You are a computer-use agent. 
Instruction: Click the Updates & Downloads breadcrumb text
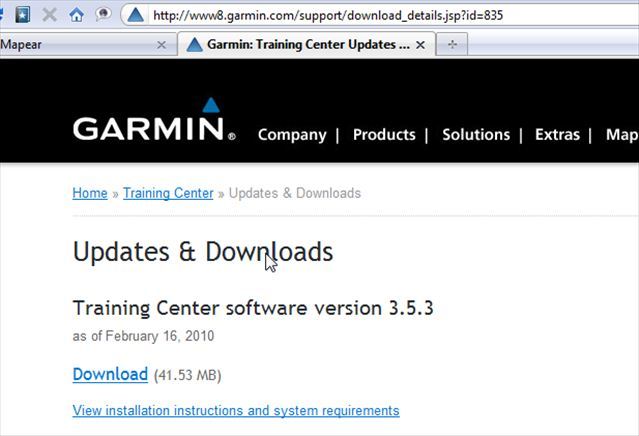(x=295, y=193)
